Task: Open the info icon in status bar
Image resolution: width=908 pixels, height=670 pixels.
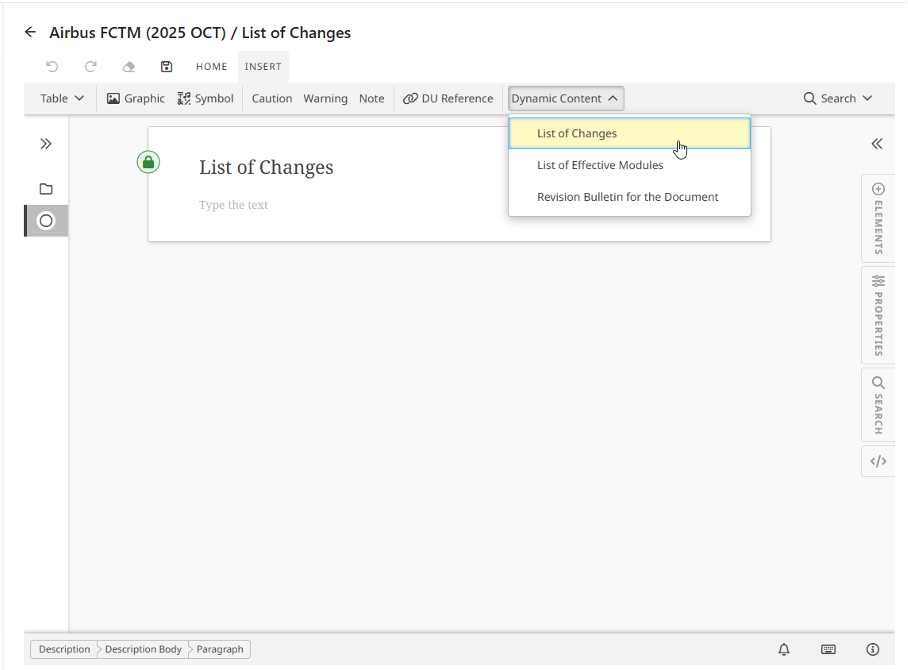Action: (x=872, y=649)
